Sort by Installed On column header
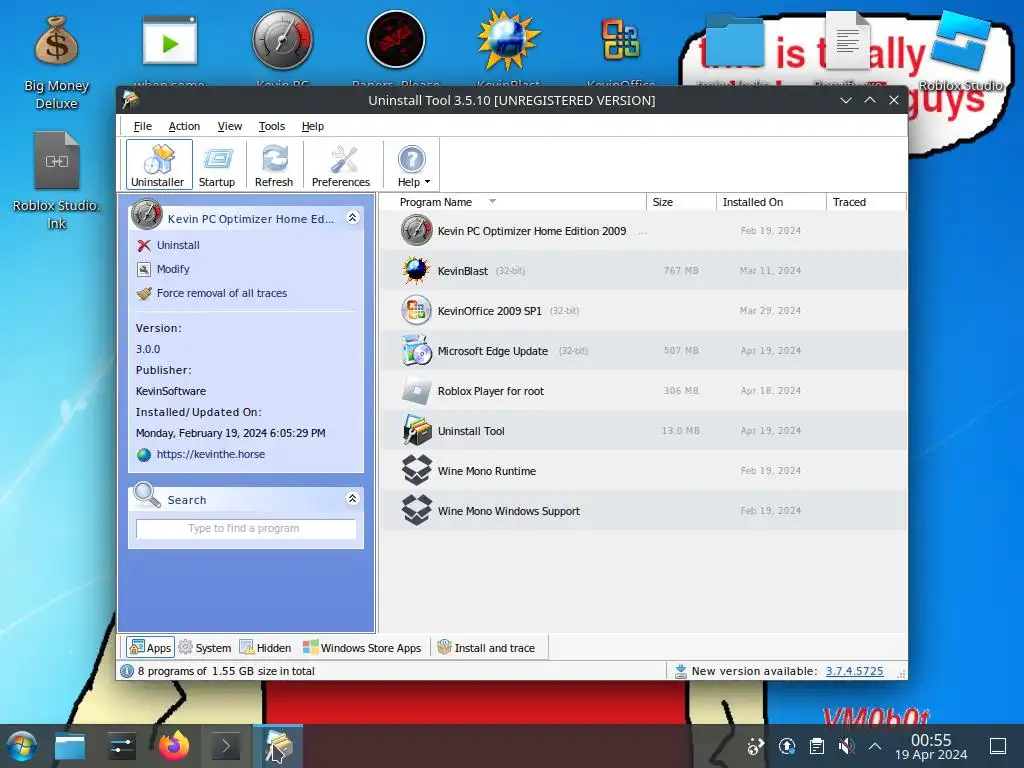The height and width of the screenshot is (768, 1024). (x=771, y=202)
